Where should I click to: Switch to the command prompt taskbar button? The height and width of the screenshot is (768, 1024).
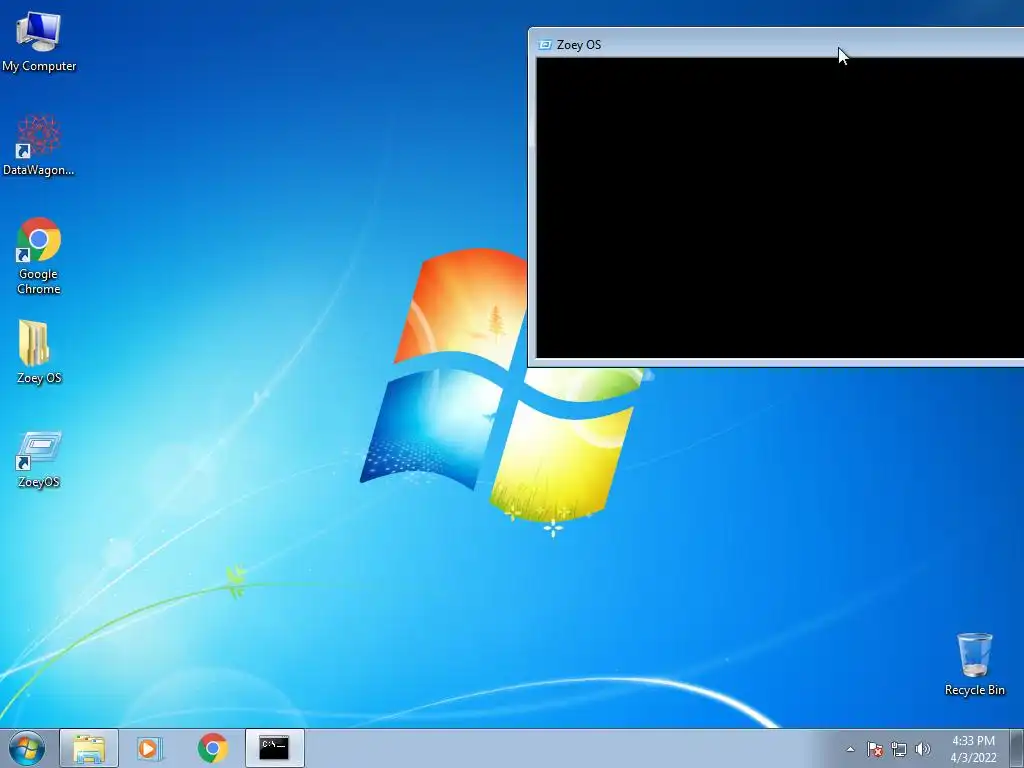pos(274,748)
